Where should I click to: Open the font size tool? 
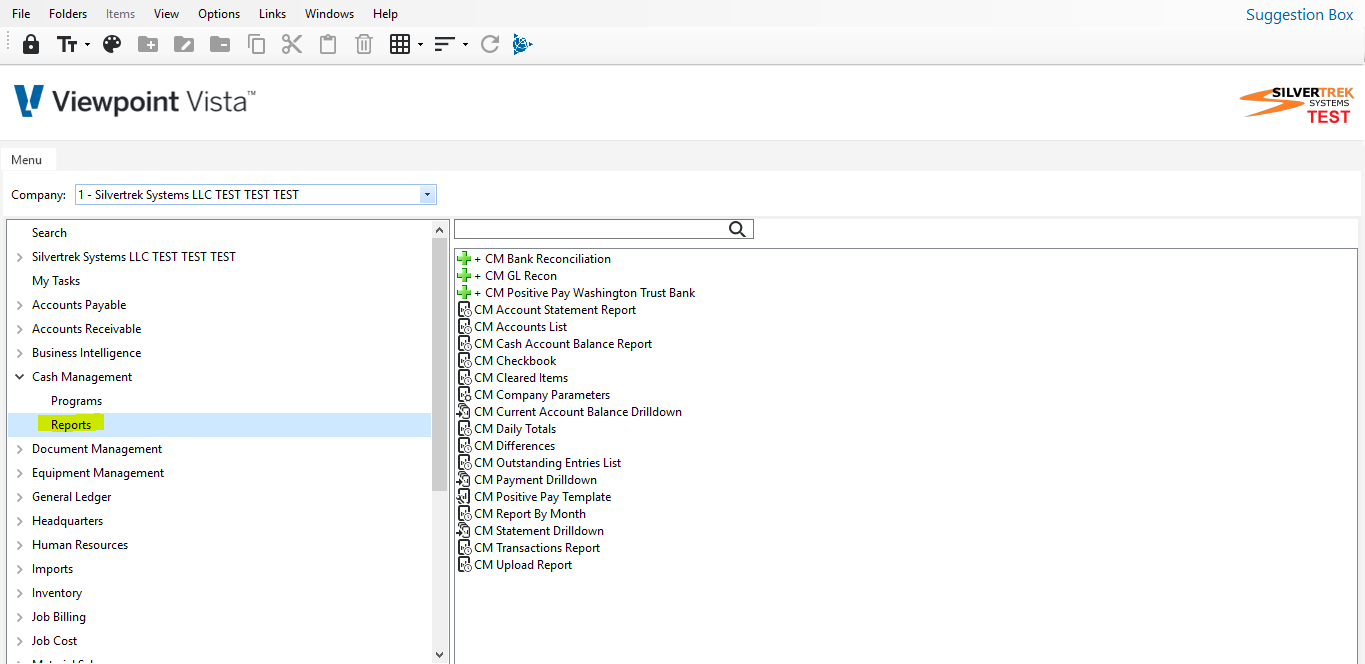point(67,44)
